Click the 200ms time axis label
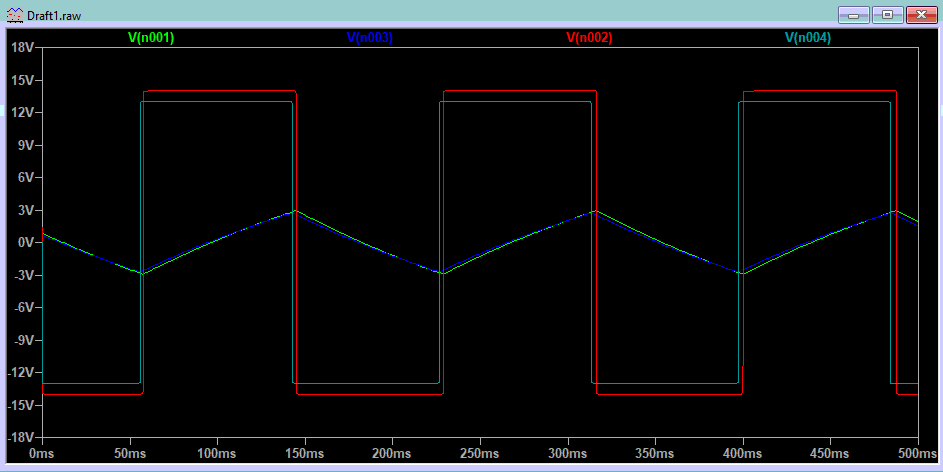 pyautogui.click(x=392, y=453)
